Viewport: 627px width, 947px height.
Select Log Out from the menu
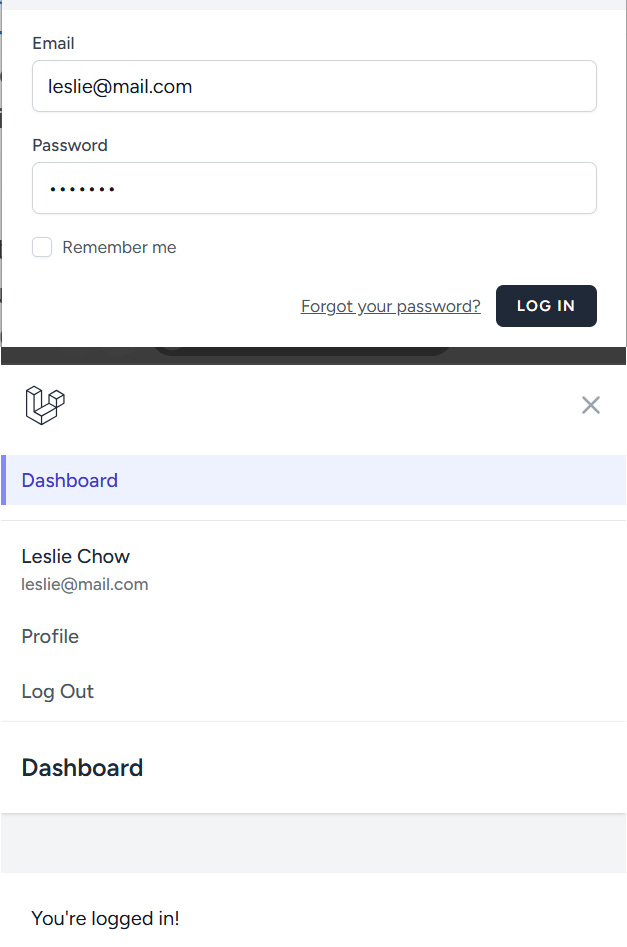point(58,691)
